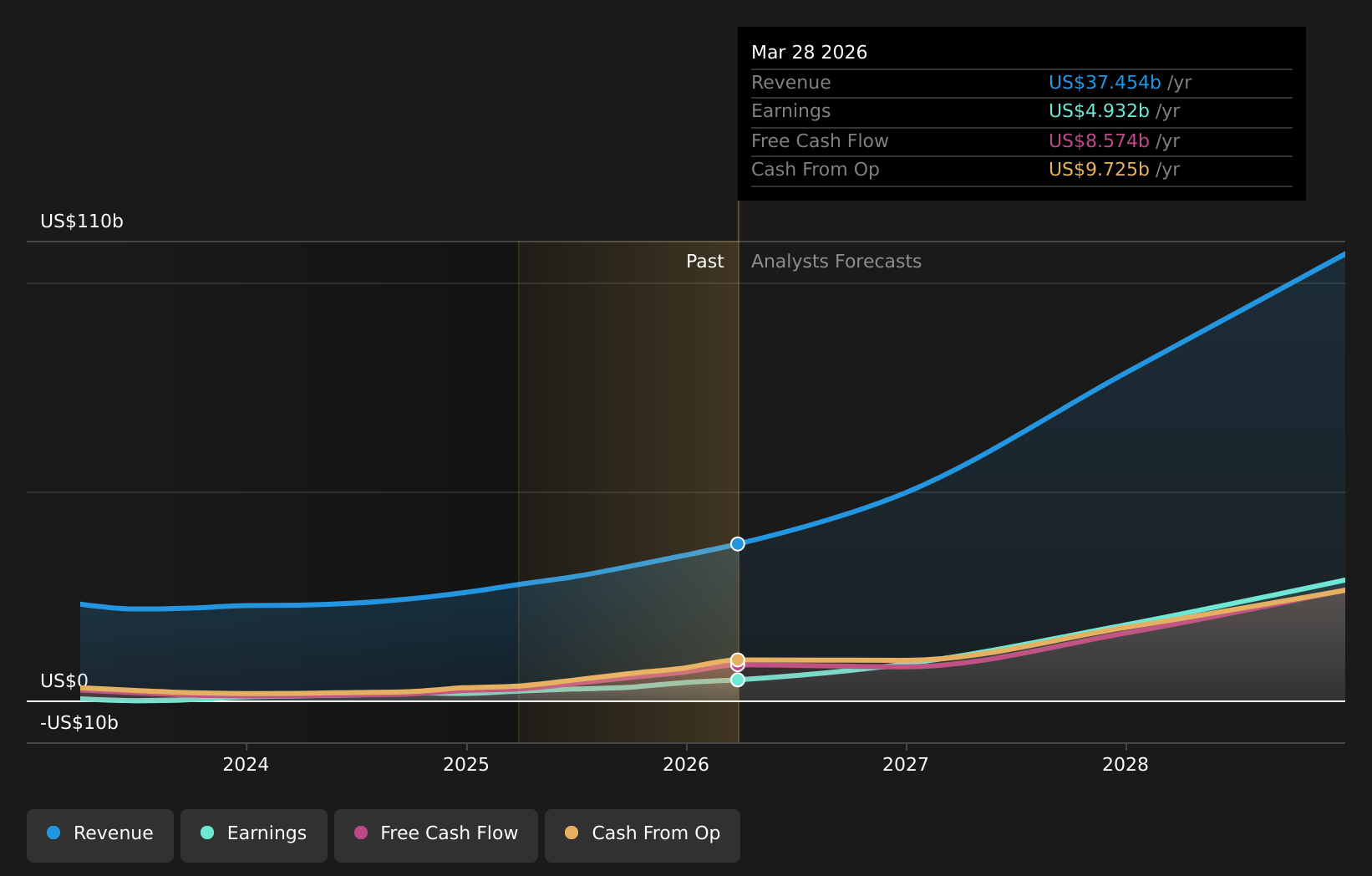The image size is (1372, 876).
Task: Click the US$4.932b earnings value in tooltip
Action: (1099, 111)
